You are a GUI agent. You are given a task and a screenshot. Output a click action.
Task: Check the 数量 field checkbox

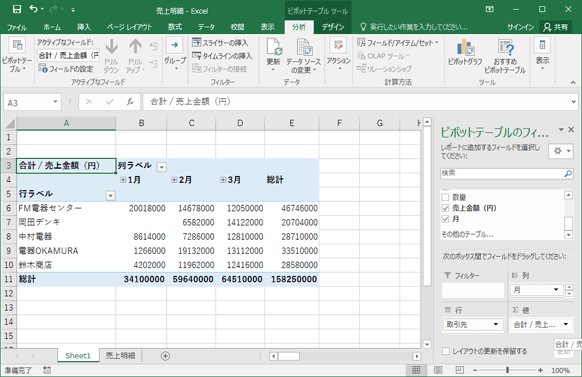point(445,197)
